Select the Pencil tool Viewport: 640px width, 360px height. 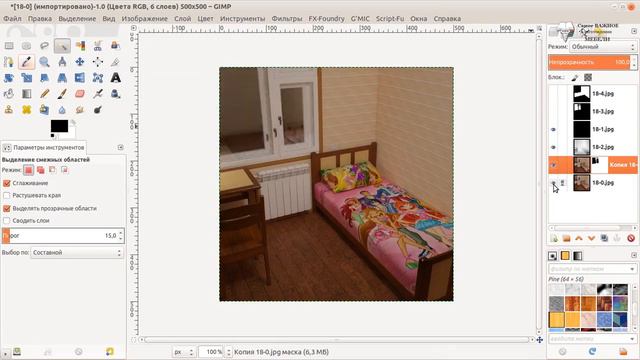tap(44, 94)
